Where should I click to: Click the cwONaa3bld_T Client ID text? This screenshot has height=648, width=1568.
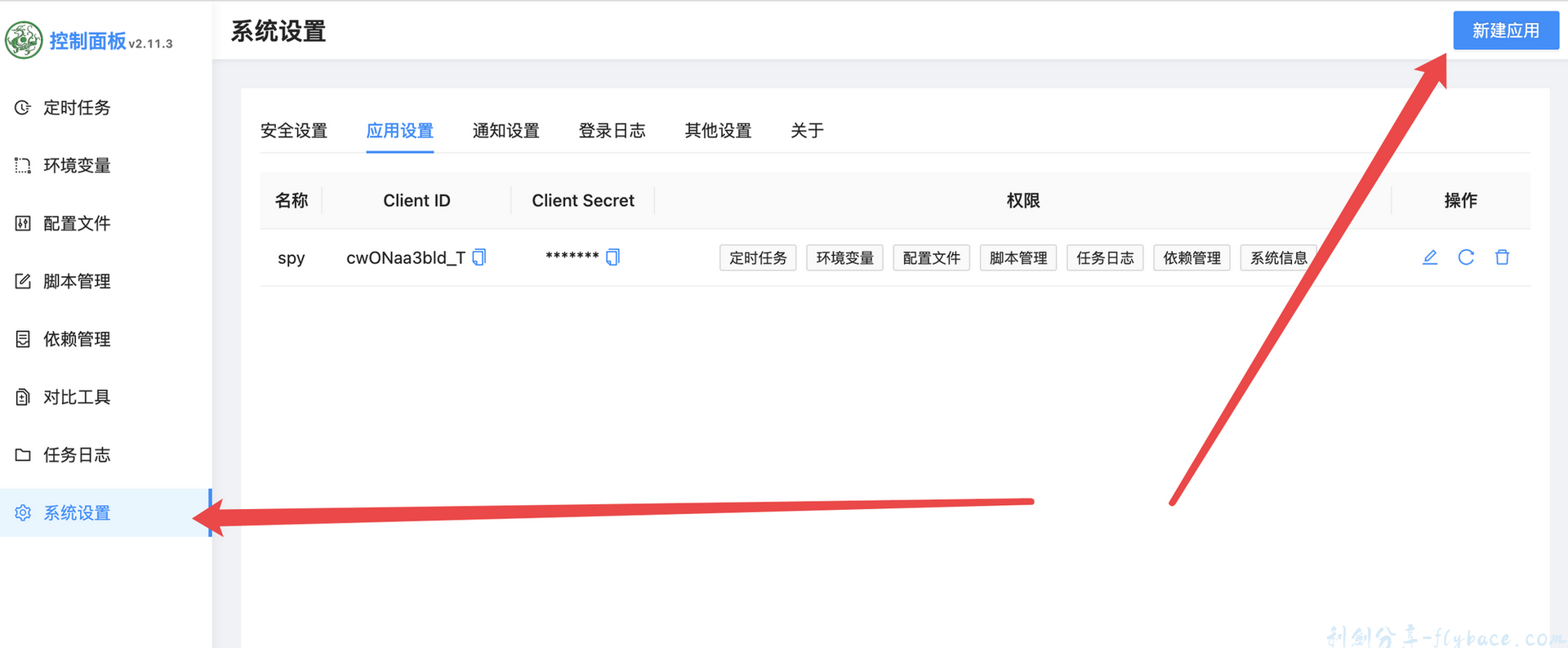pyautogui.click(x=406, y=258)
